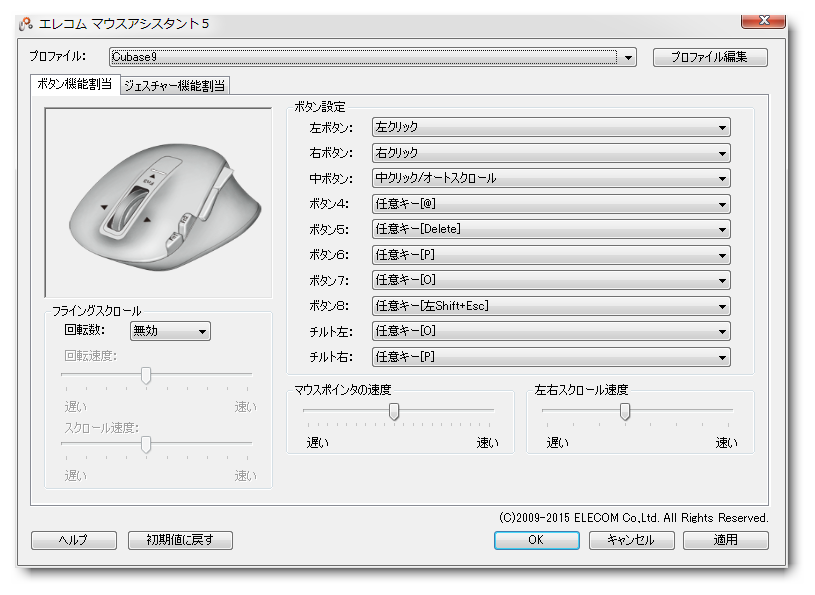Switch to the ボタン機能割当 tab

pos(75,84)
